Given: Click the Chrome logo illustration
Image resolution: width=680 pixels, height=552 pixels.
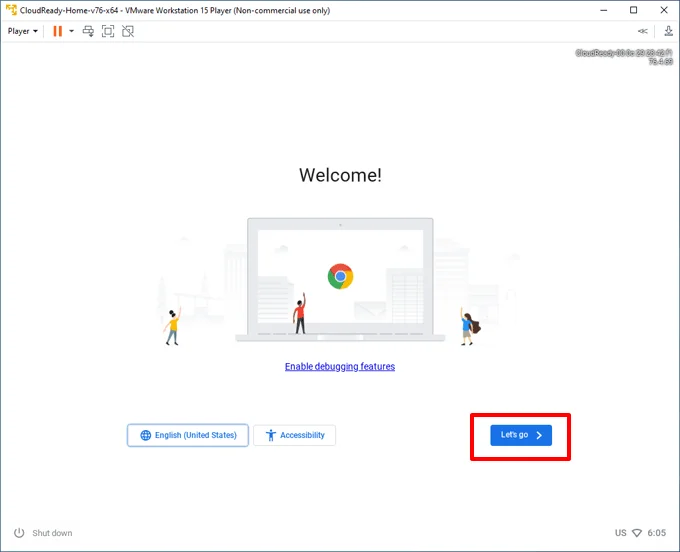Looking at the screenshot, I should [340, 276].
